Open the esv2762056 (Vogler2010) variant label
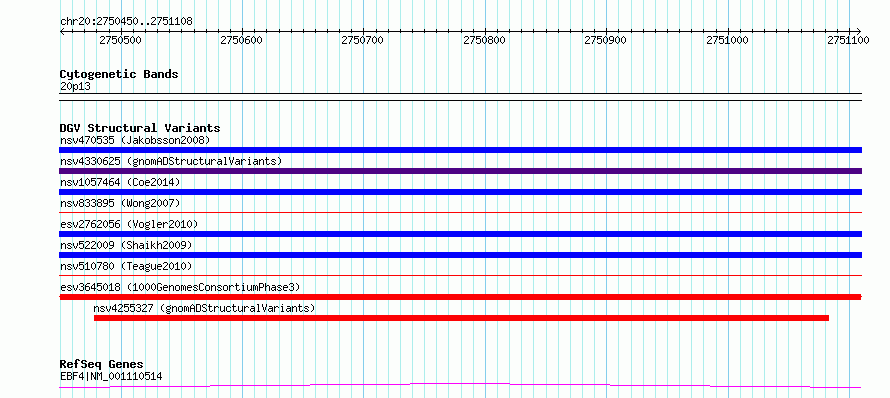The width and height of the screenshot is (890, 398). (x=129, y=224)
